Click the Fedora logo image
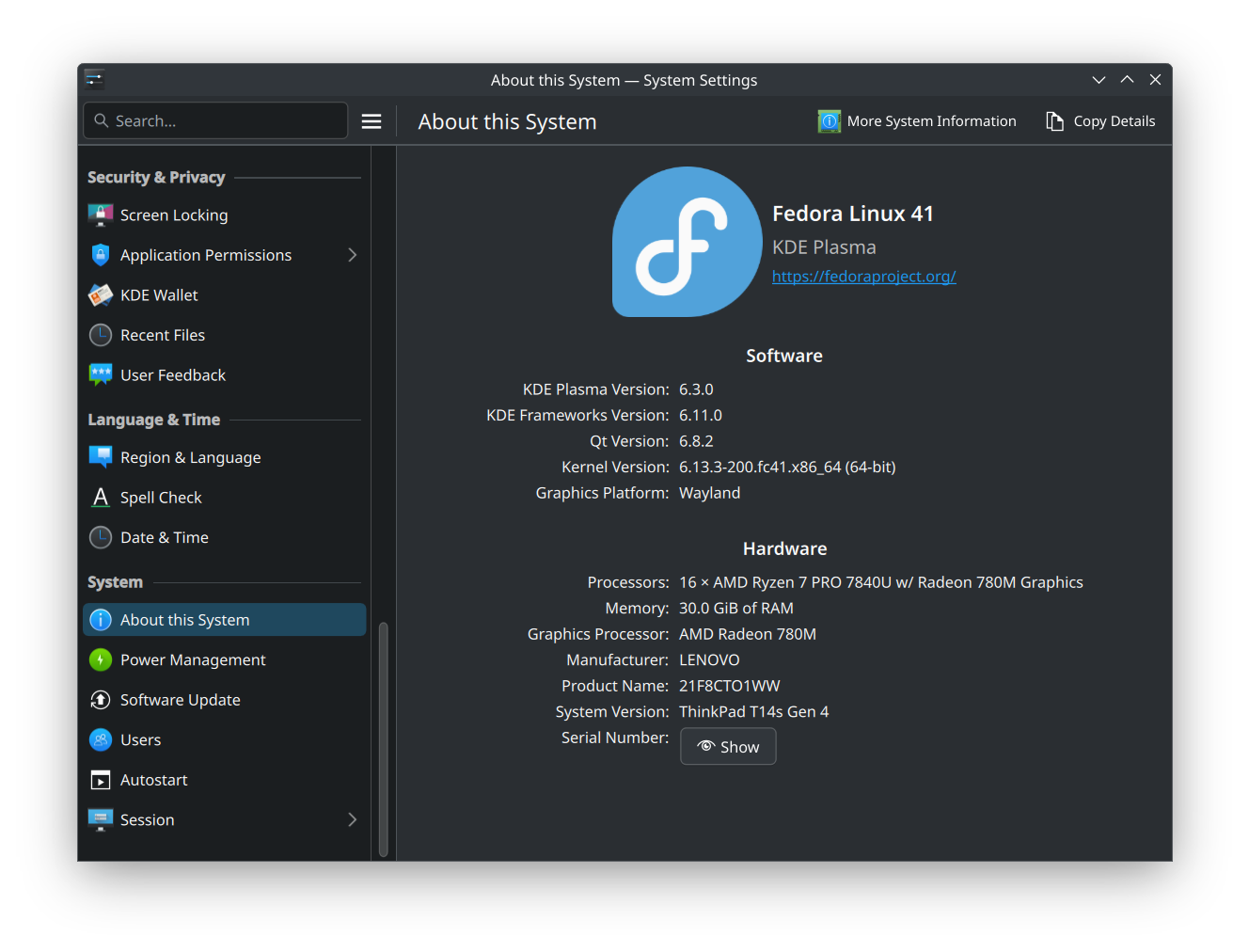Image resolution: width=1249 pixels, height=952 pixels. coord(687,242)
